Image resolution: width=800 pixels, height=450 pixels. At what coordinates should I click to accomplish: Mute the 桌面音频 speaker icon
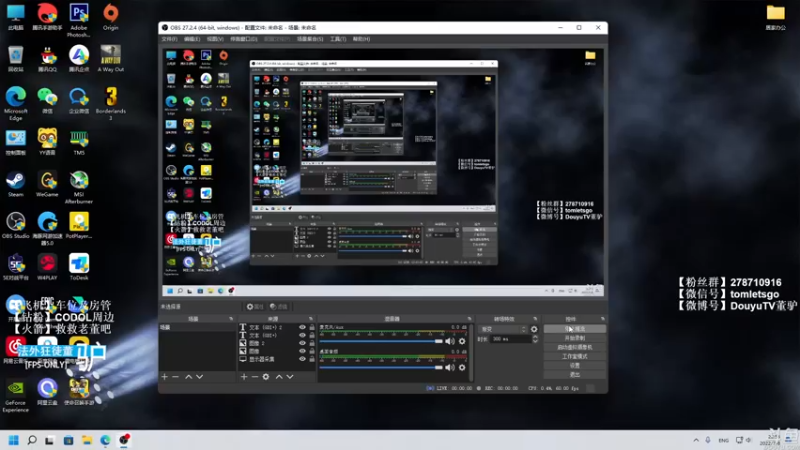point(449,367)
